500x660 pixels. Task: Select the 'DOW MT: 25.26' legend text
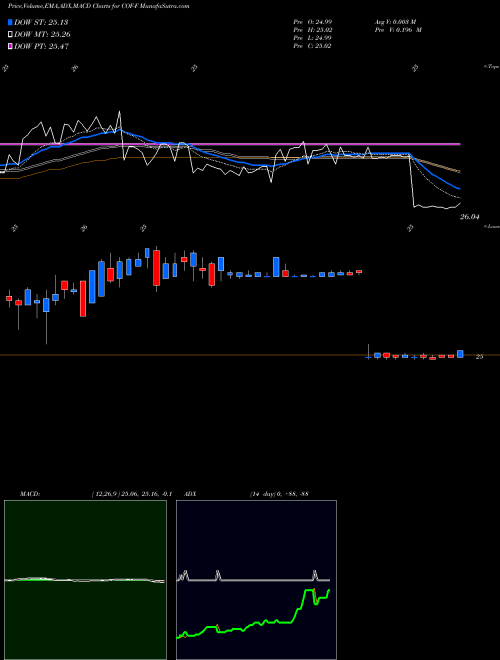[42, 35]
